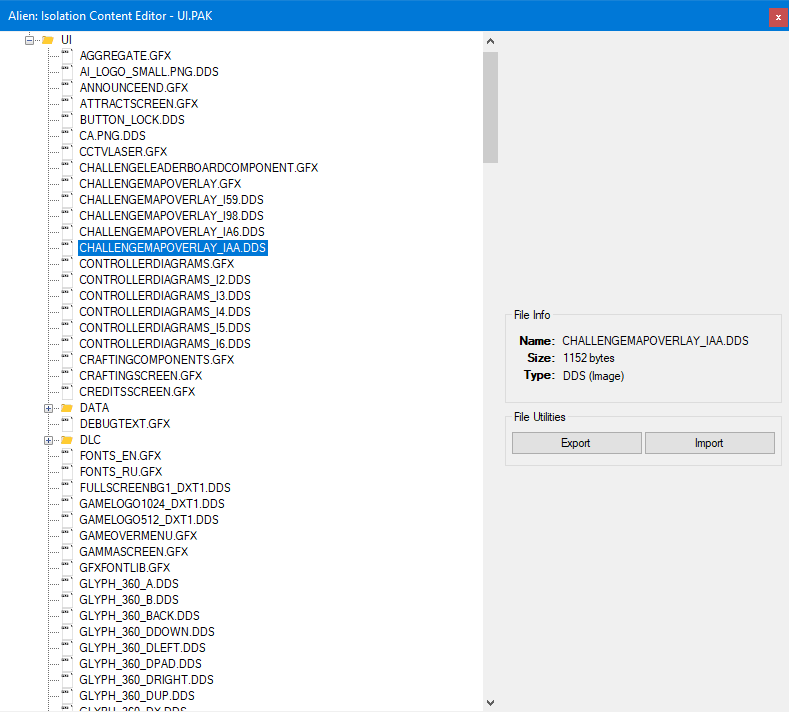Image resolution: width=789 pixels, height=712 pixels.
Task: Select GLYPH_360_DRIGHT.DDS file
Action: (146, 680)
